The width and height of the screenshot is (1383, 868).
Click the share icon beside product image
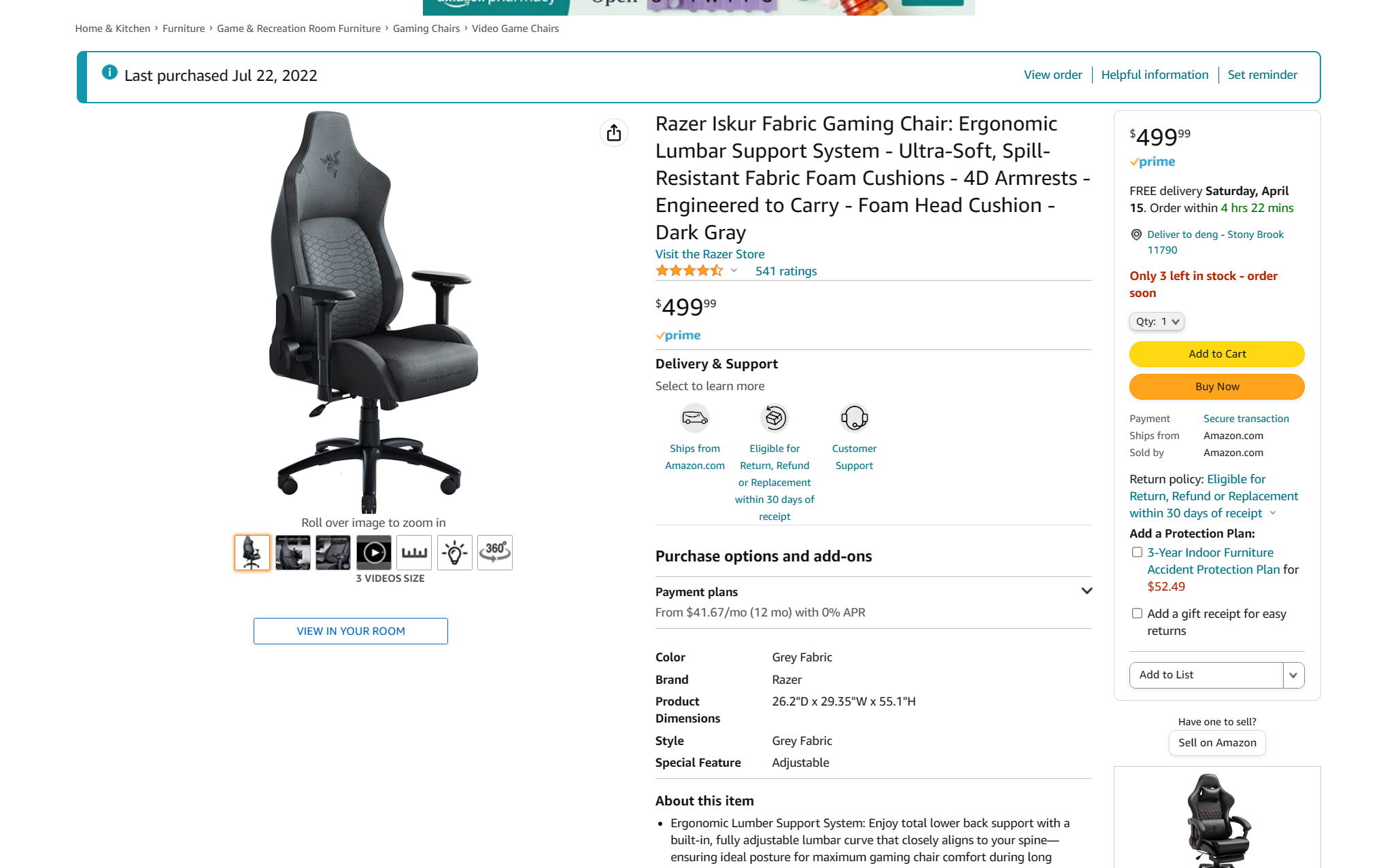(x=614, y=133)
